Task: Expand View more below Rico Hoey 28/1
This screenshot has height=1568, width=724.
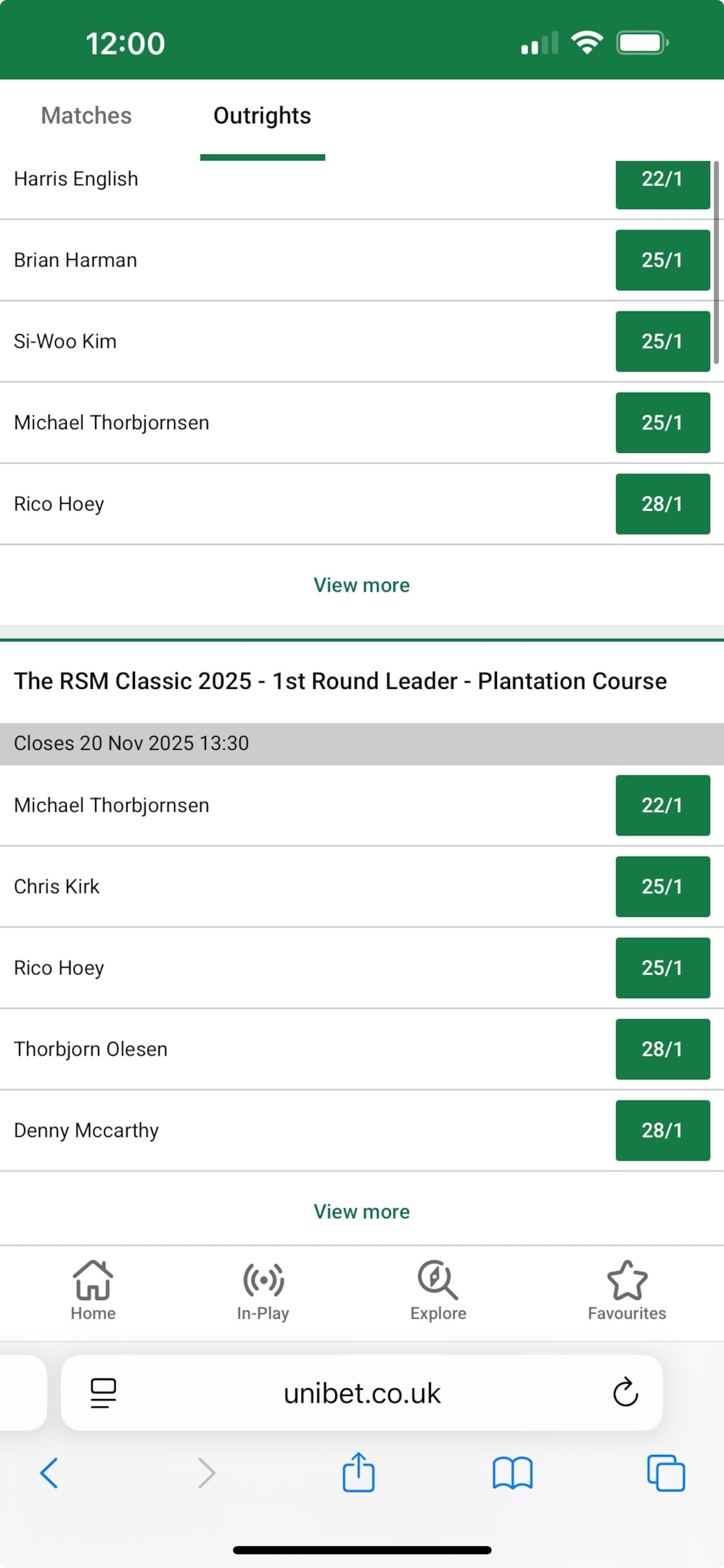Action: (x=361, y=585)
